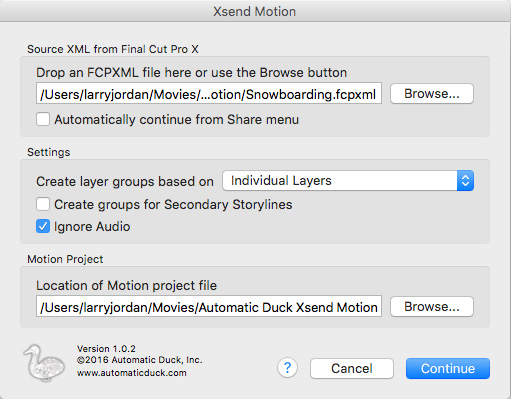The height and width of the screenshot is (399, 511).
Task: Click the Source XML from Final Cut Pro X heading
Action: click(x=113, y=49)
